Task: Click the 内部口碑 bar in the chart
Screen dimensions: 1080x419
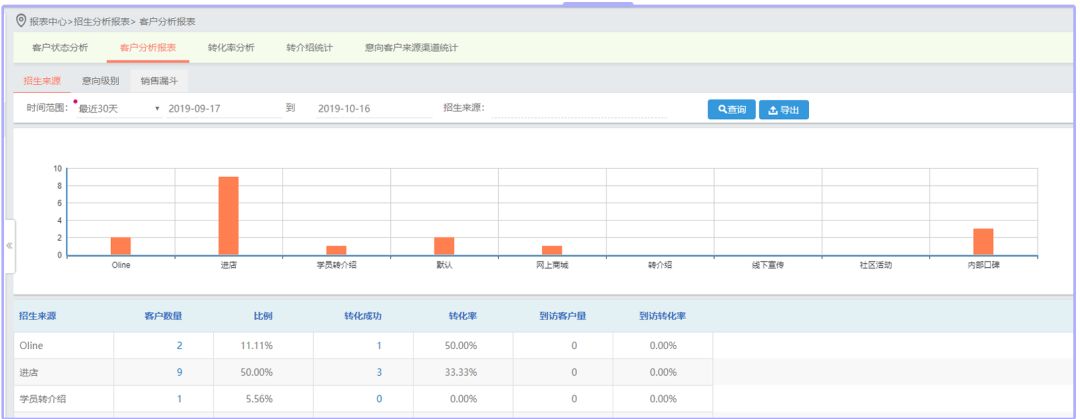Action: click(983, 242)
